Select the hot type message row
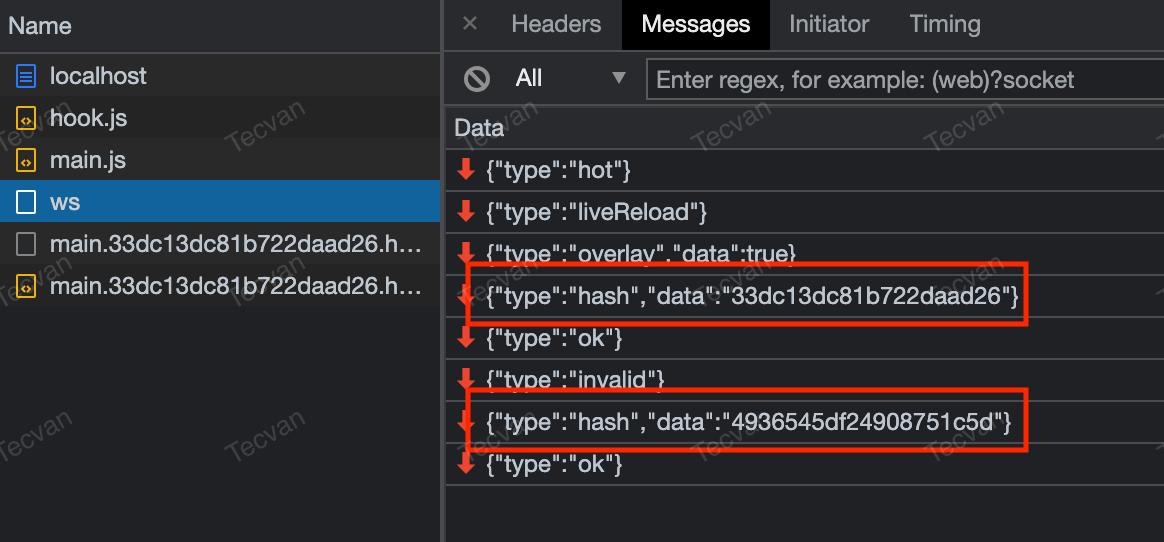Image resolution: width=1164 pixels, height=542 pixels. point(804,171)
